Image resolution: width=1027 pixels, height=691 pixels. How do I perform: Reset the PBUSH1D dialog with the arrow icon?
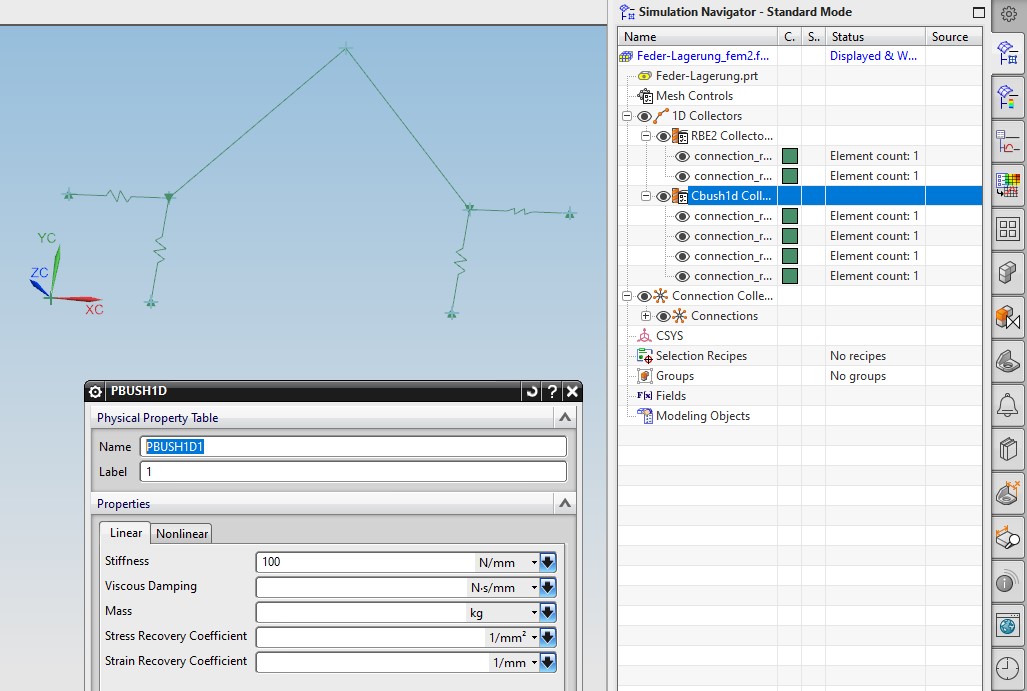[x=532, y=392]
